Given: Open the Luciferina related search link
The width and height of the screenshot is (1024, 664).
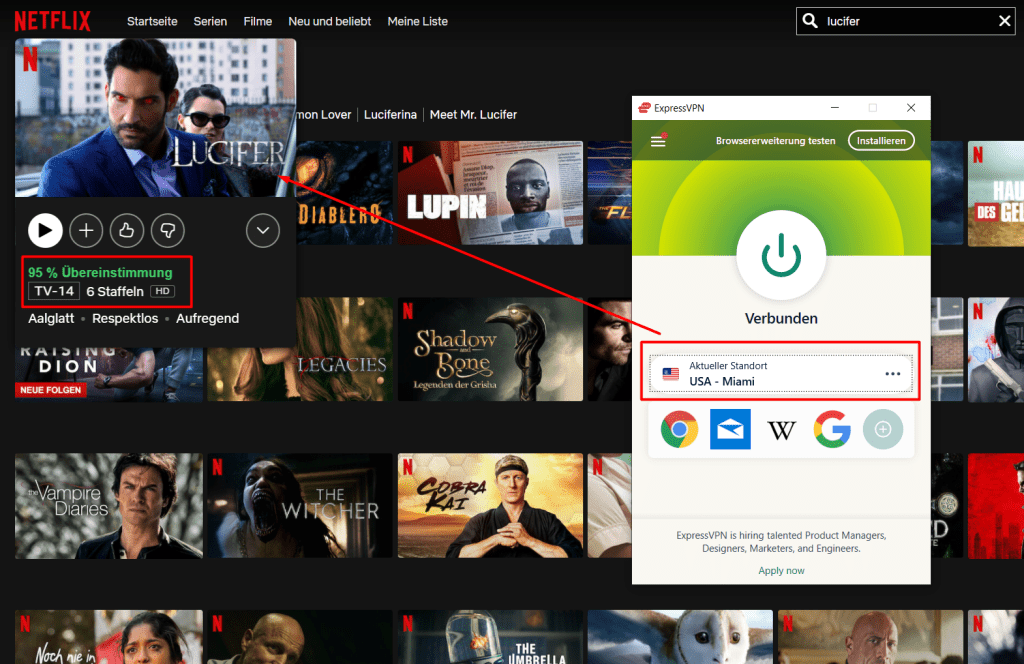Looking at the screenshot, I should (390, 115).
